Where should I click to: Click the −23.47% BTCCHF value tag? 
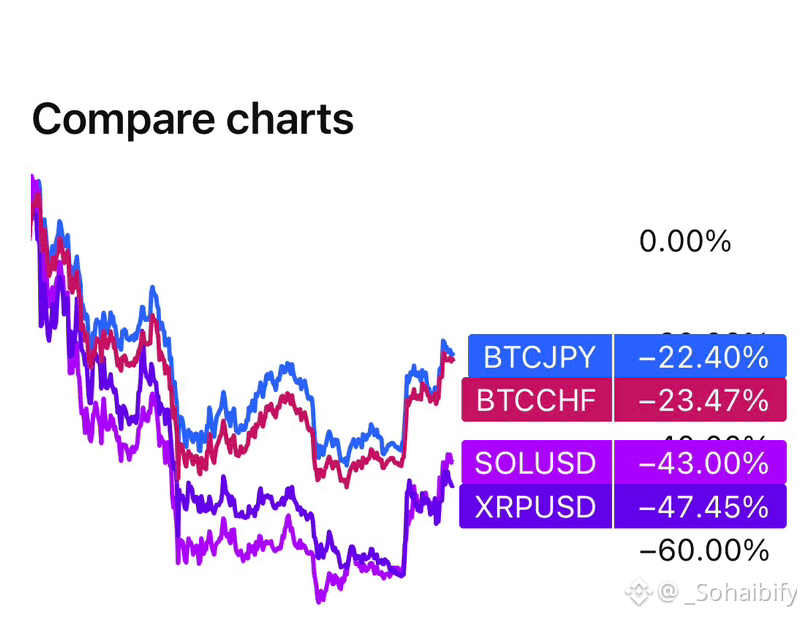pyautogui.click(x=701, y=400)
